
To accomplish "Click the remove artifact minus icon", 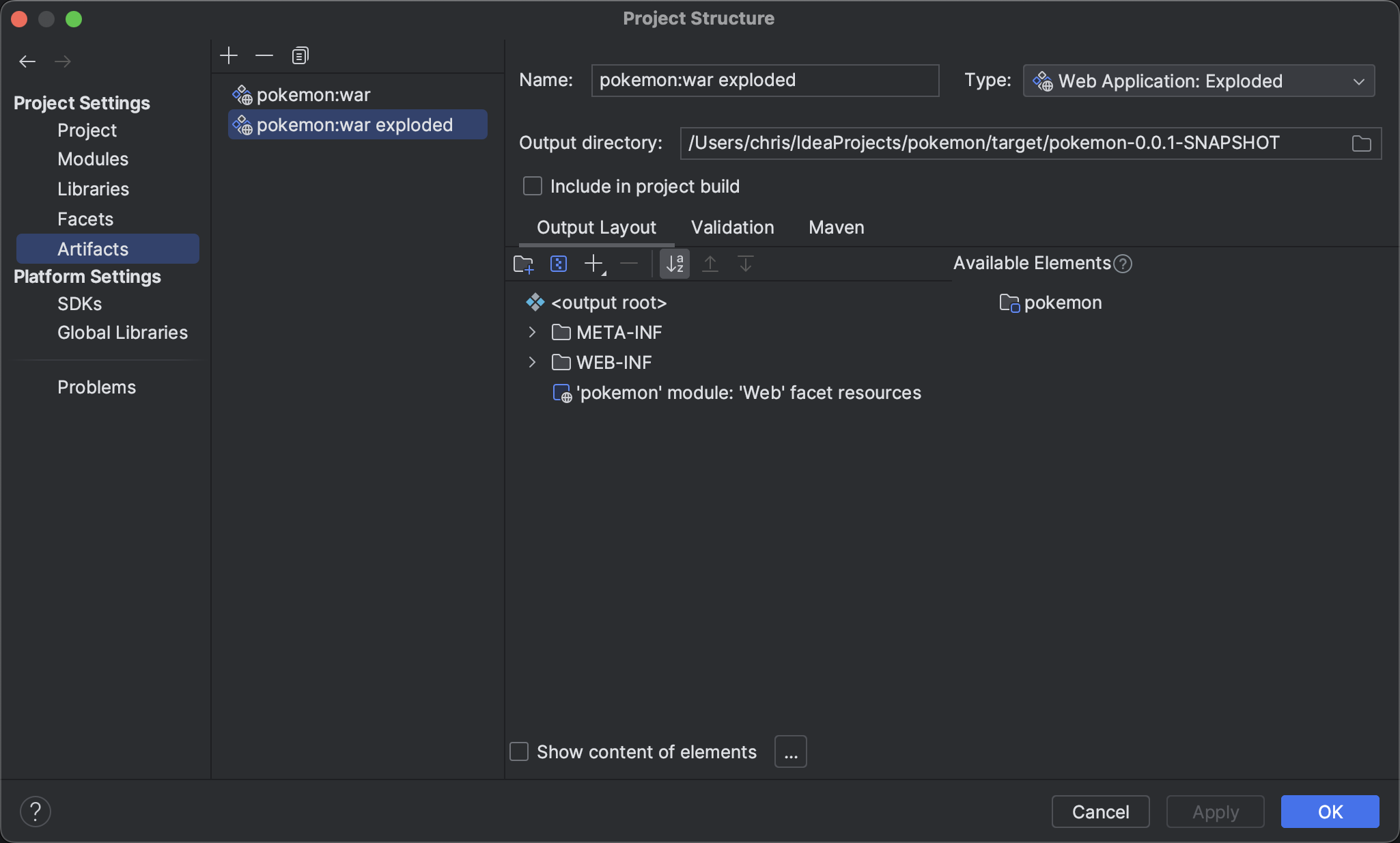I will point(264,55).
